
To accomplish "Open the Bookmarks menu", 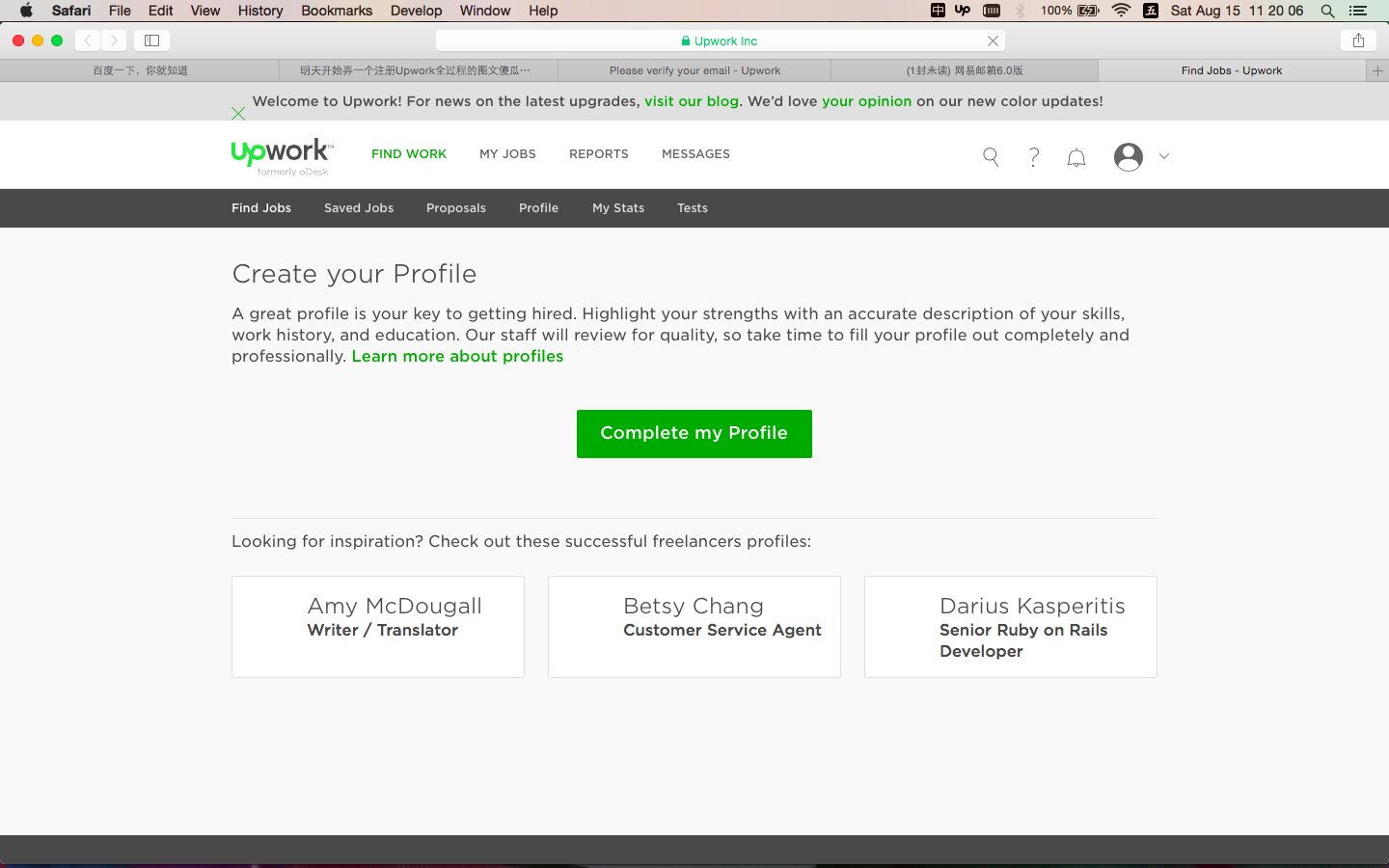I will click(x=336, y=11).
